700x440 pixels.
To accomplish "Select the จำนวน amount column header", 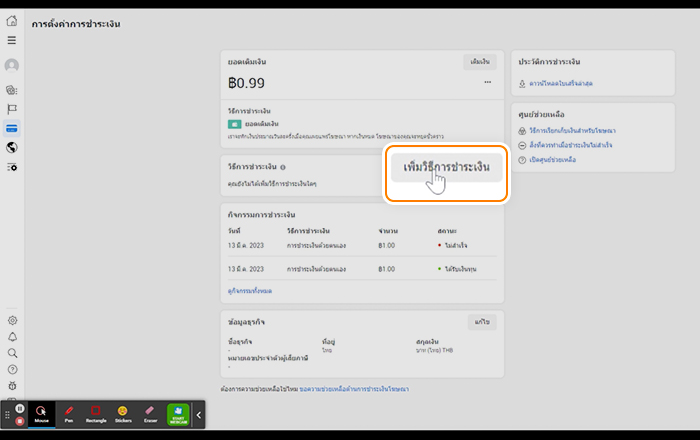I will point(388,231).
